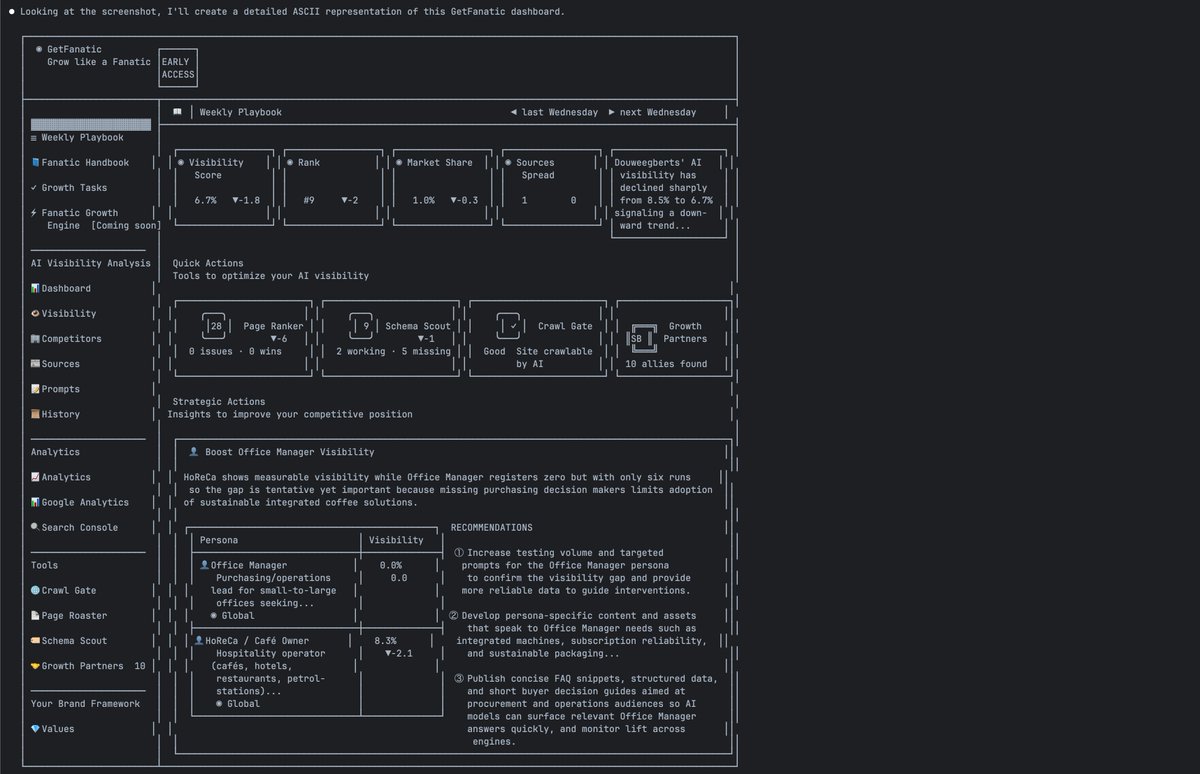Click the Your Brand Framework section label
The height and width of the screenshot is (774, 1200).
tap(85, 703)
